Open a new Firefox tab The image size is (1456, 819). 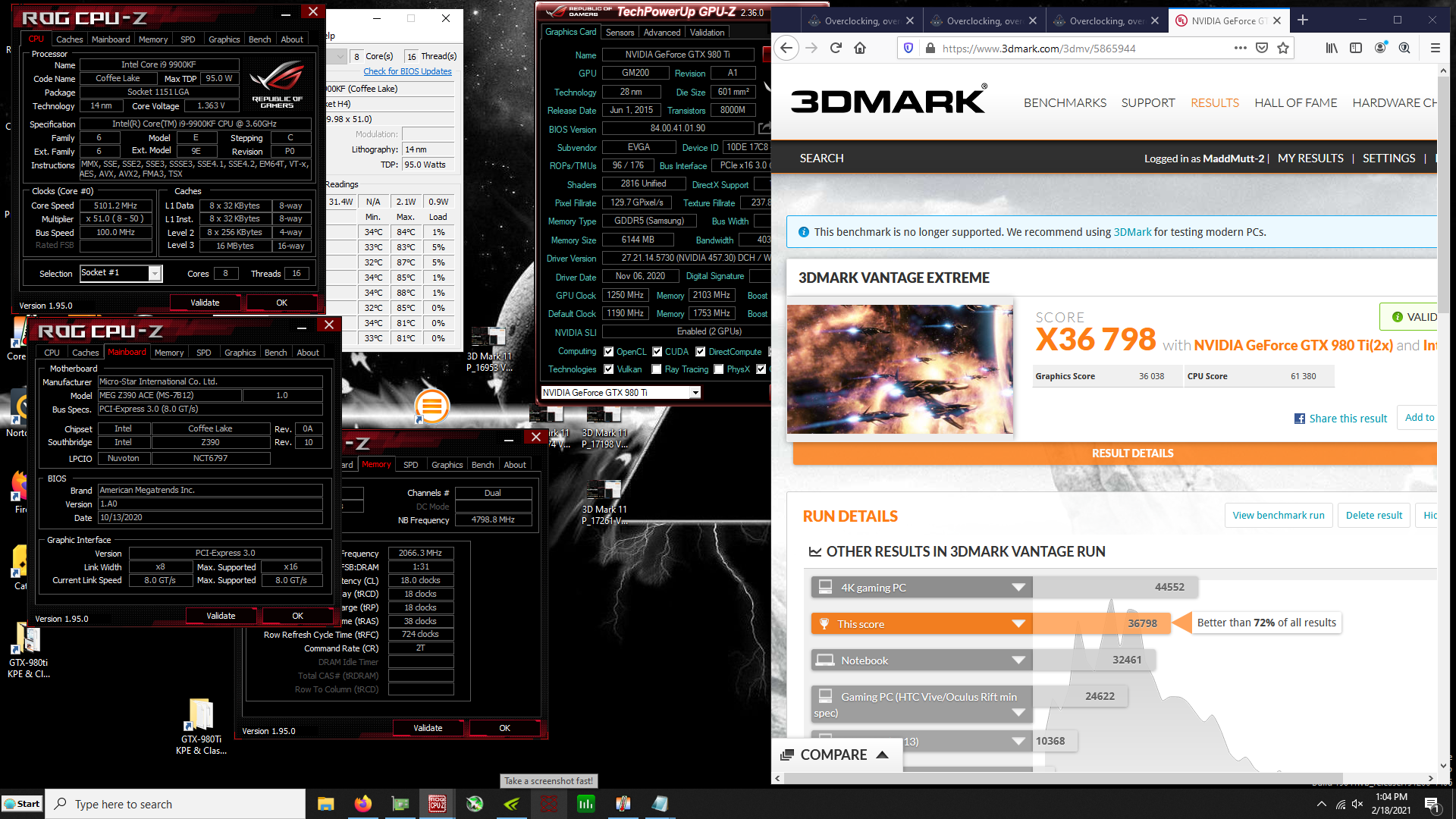point(1303,20)
